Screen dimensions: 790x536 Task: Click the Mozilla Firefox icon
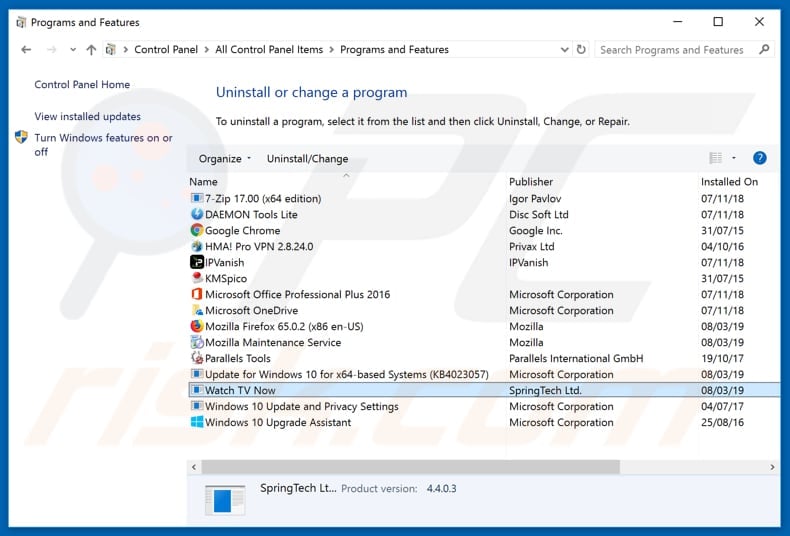(196, 326)
